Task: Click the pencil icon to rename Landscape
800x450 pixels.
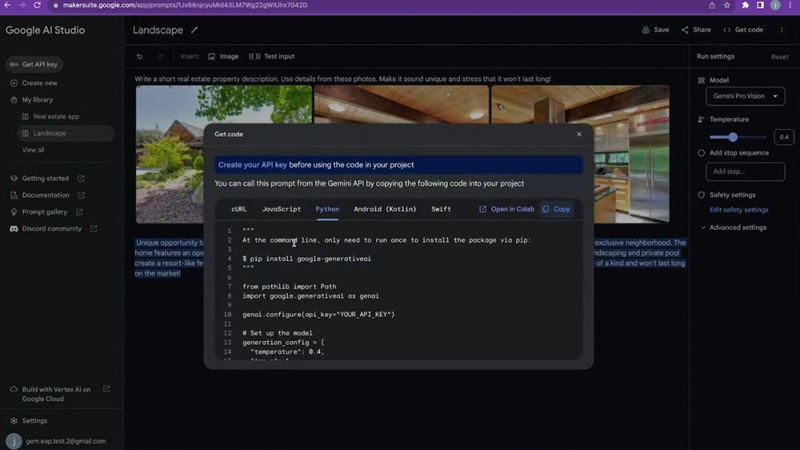Action: [195, 30]
